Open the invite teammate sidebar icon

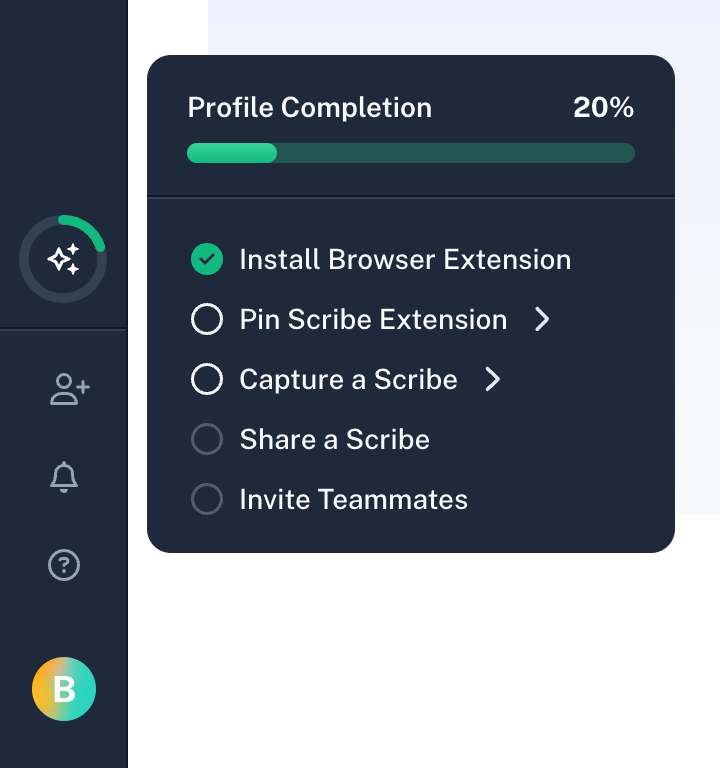pyautogui.click(x=69, y=389)
